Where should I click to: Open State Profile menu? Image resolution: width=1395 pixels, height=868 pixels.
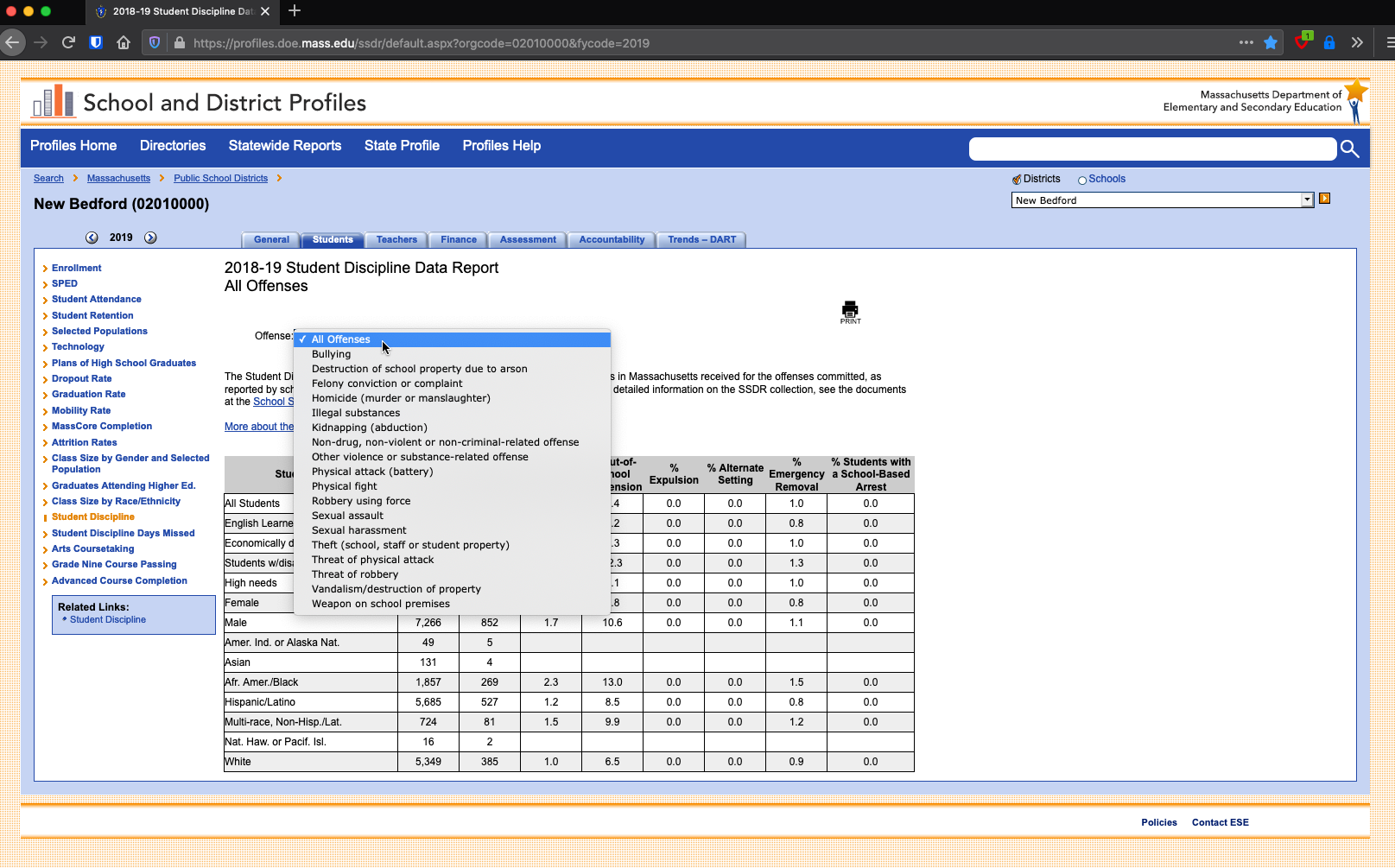[402, 146]
